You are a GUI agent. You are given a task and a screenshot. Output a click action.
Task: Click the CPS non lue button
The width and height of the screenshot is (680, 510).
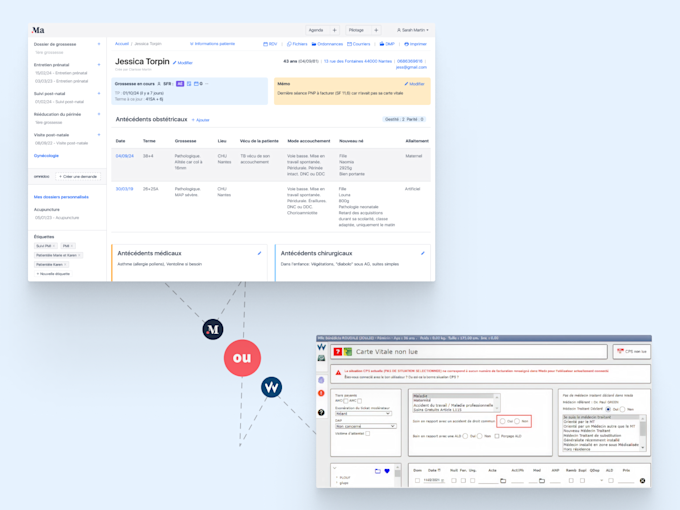[x=631, y=352]
